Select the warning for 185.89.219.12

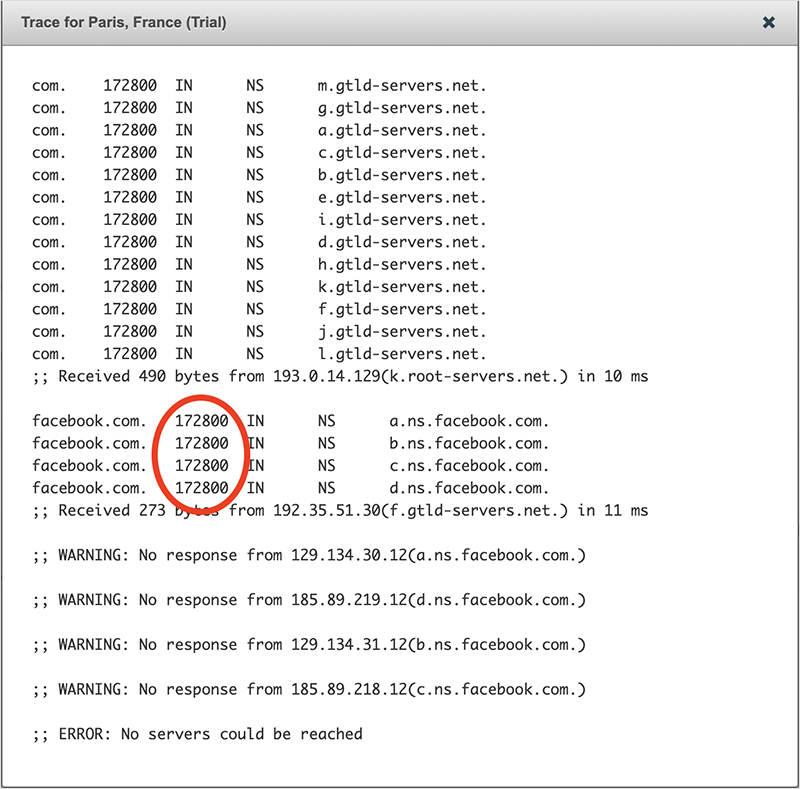(309, 600)
